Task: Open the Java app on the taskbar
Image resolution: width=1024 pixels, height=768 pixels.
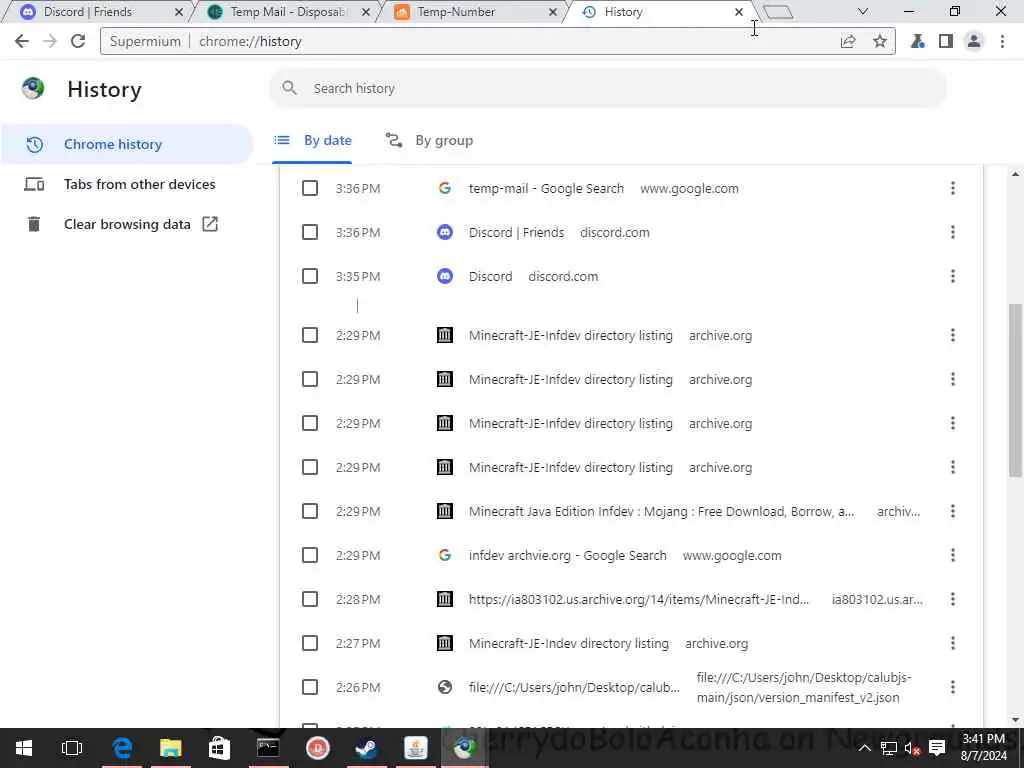Action: (x=415, y=748)
